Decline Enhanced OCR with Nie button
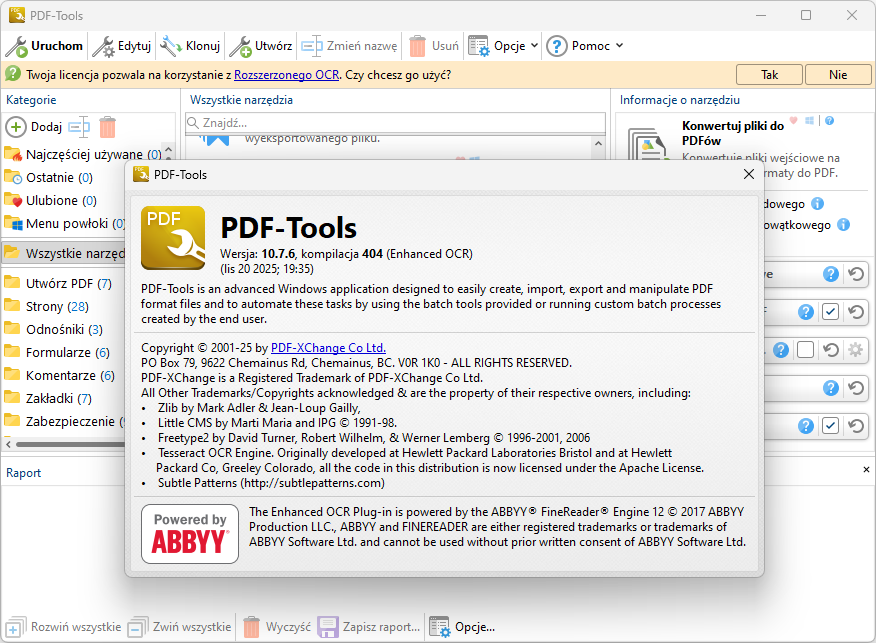Viewport: 876px width, 643px height. pos(838,75)
